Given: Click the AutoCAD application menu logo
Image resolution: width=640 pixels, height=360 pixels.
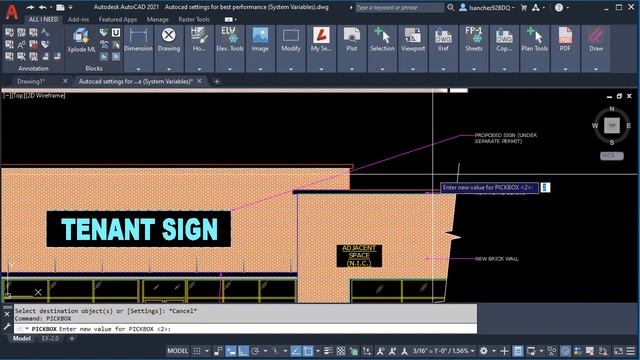Looking at the screenshot, I should tap(12, 11).
